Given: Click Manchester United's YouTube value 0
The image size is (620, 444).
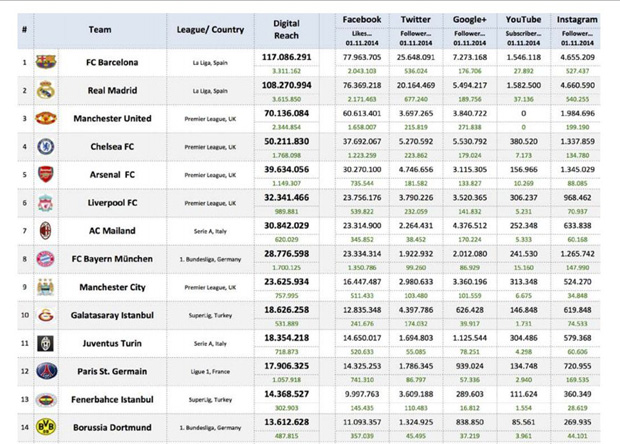Looking at the screenshot, I should (524, 113).
